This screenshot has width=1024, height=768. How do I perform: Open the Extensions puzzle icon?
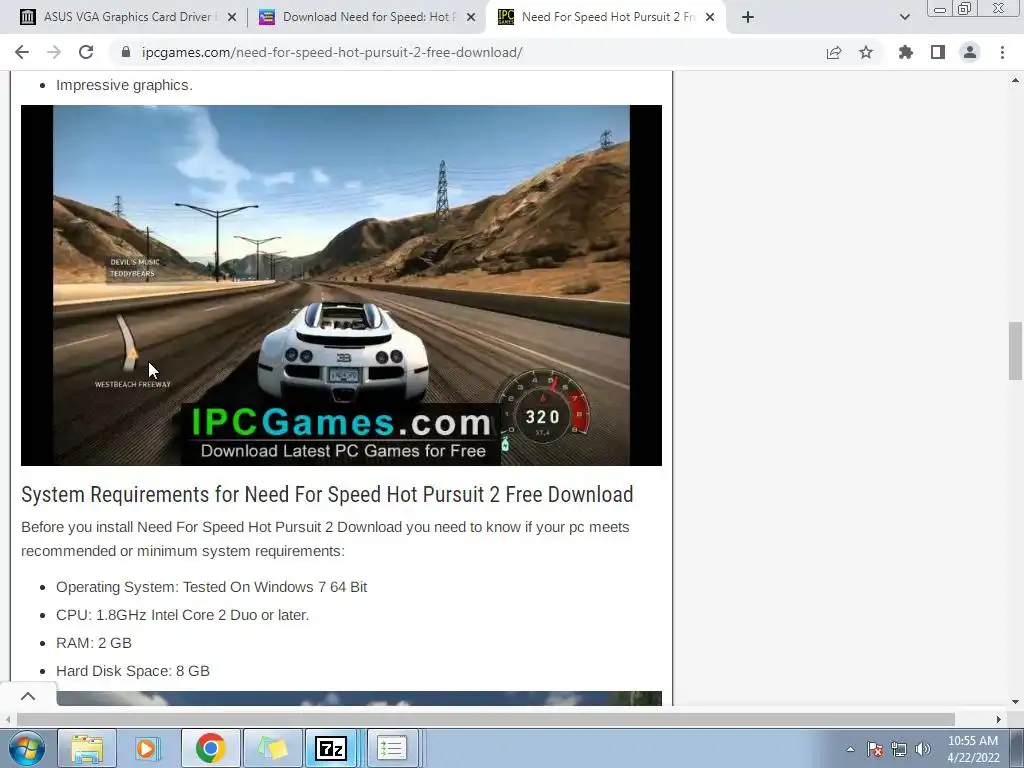point(906,52)
